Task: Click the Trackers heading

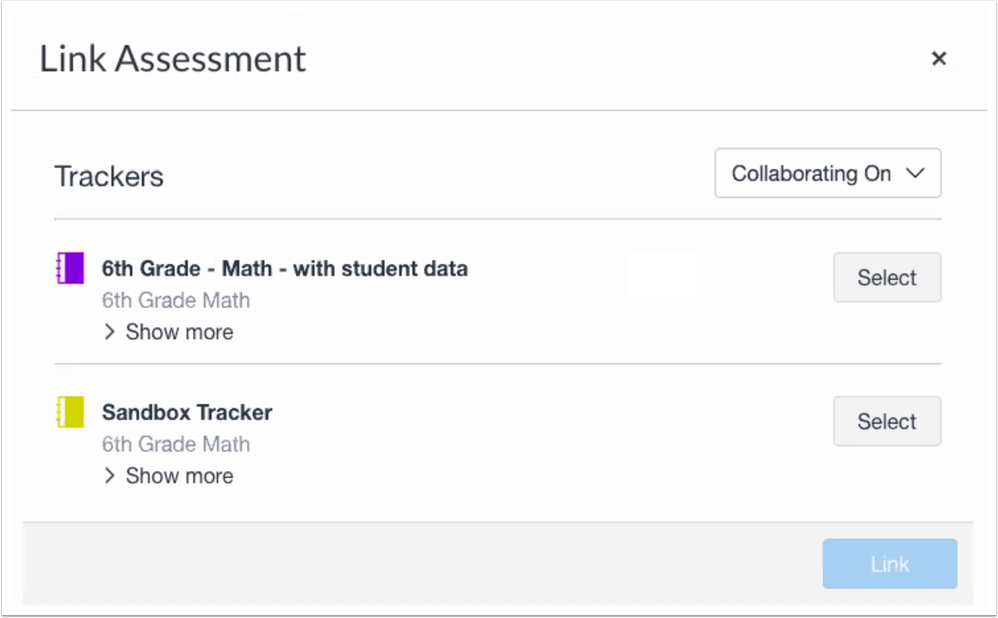Action: (108, 176)
